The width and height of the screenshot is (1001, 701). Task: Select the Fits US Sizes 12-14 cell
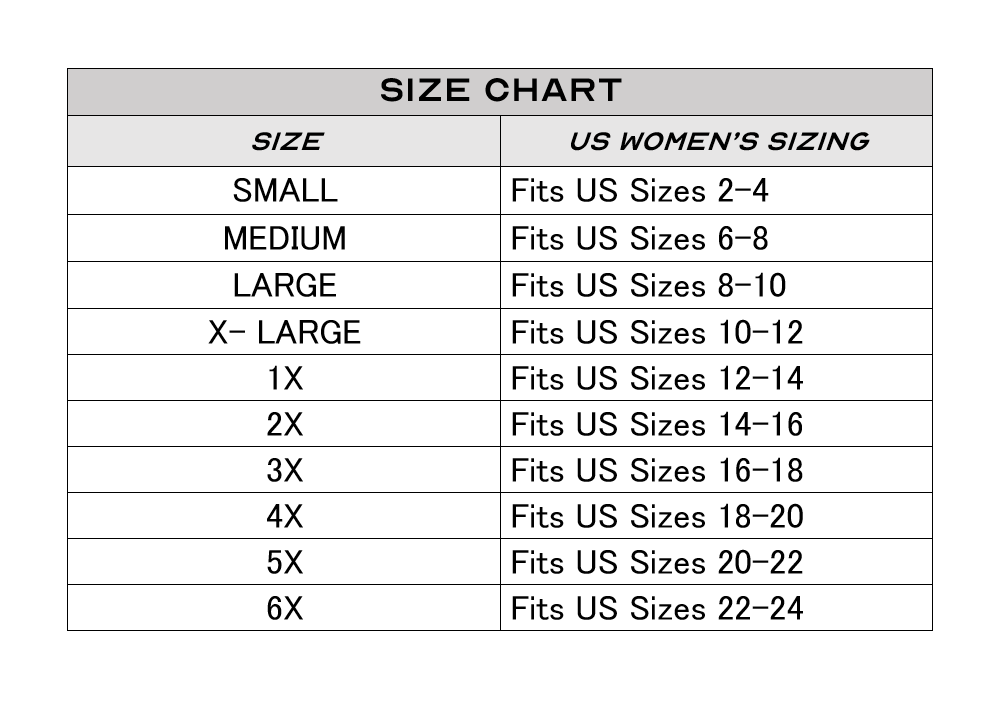[716, 378]
